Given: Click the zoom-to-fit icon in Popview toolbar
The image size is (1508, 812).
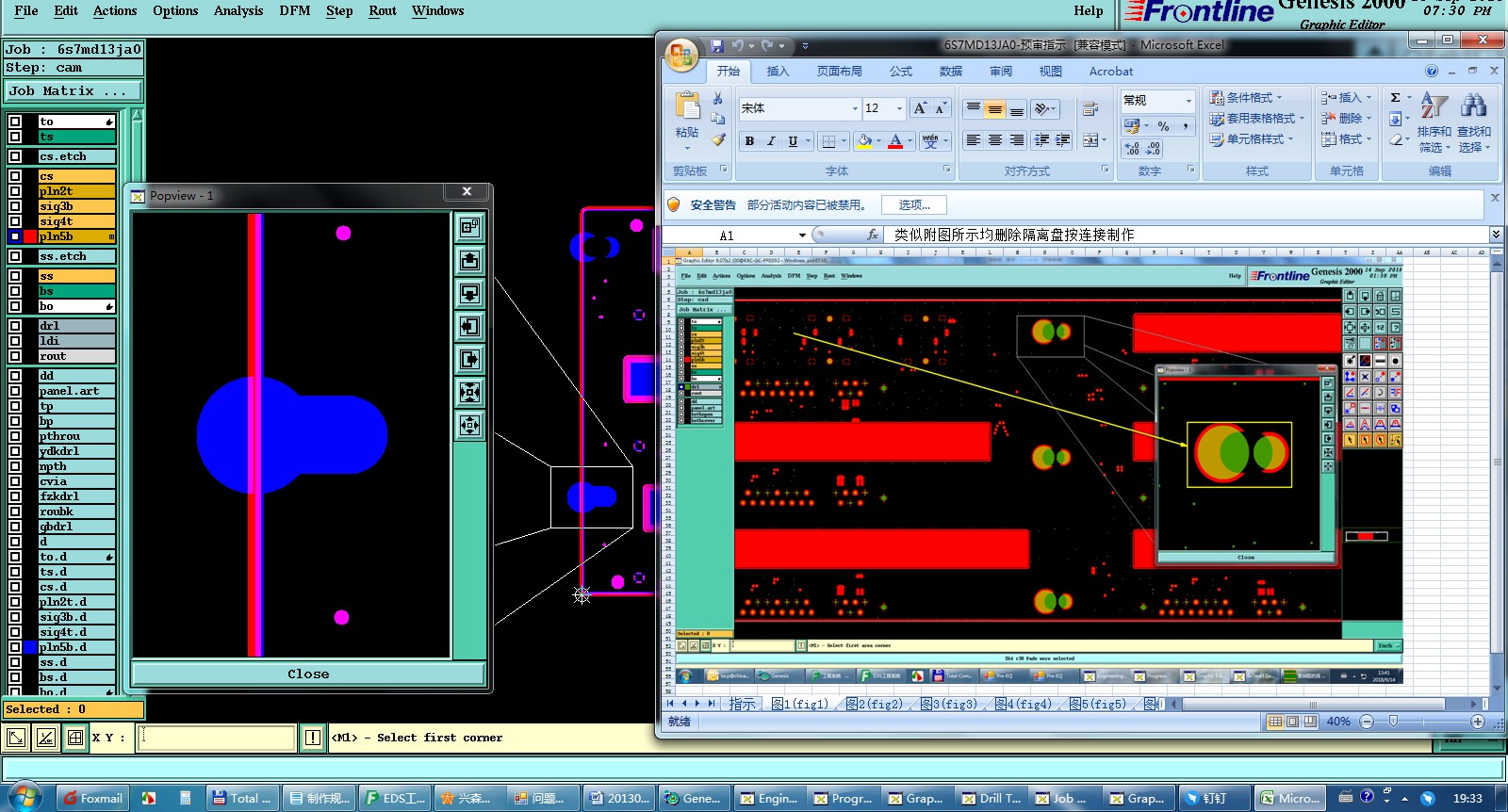Looking at the screenshot, I should (x=469, y=392).
